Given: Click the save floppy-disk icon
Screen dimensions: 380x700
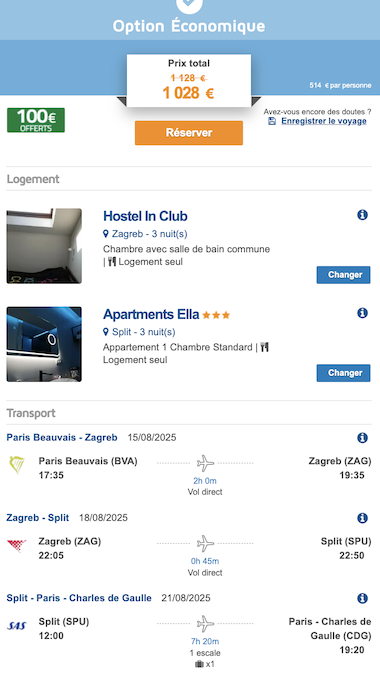Looking at the screenshot, I should pyautogui.click(x=272, y=121).
